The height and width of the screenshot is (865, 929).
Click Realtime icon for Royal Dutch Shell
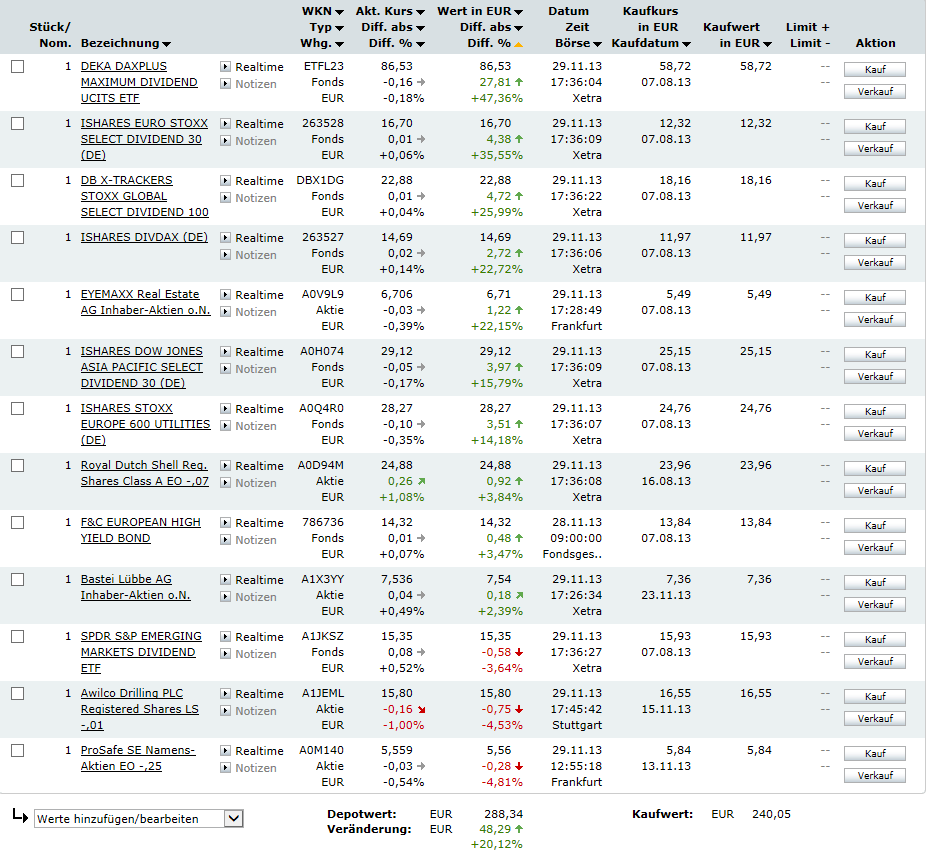tap(225, 466)
